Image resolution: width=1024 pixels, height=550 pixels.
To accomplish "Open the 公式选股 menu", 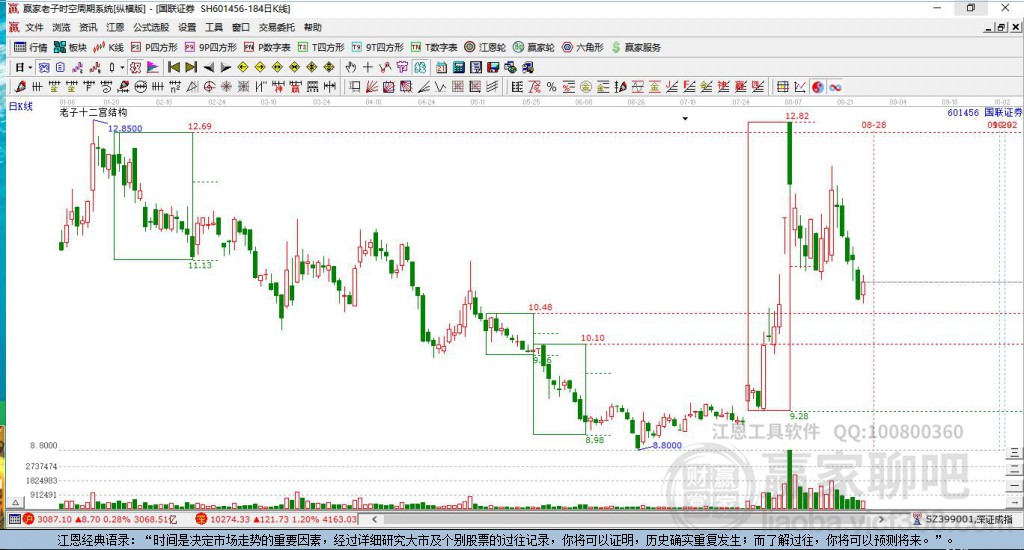I will [x=151, y=27].
